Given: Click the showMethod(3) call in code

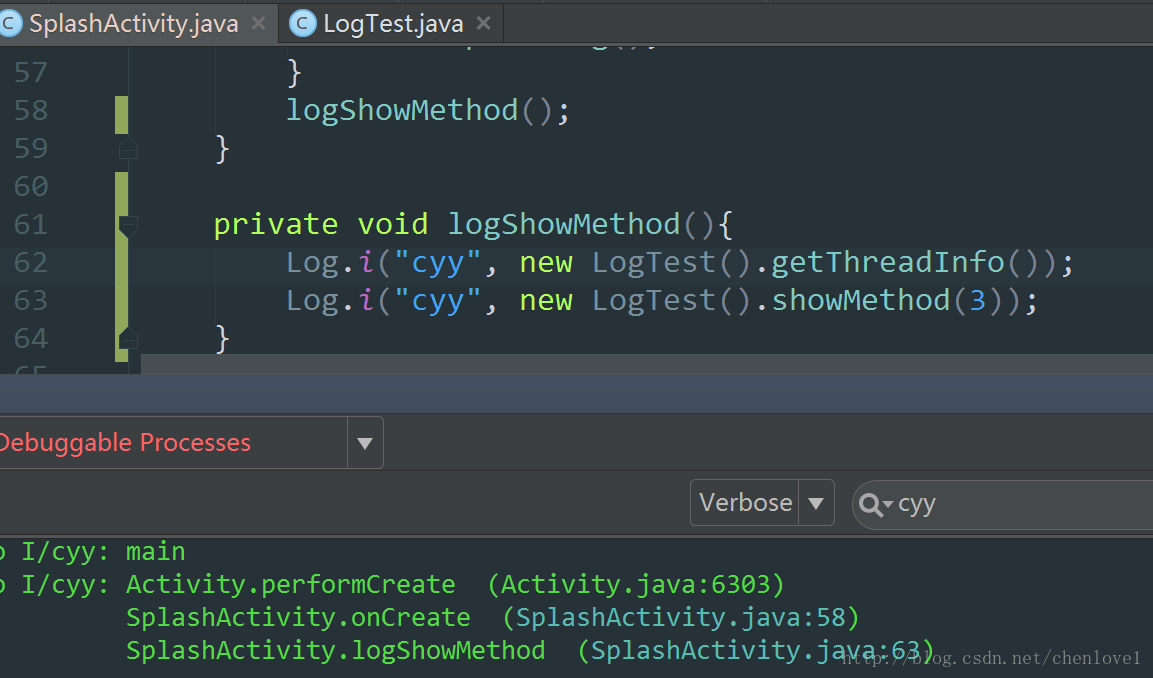Looking at the screenshot, I should [x=887, y=301].
